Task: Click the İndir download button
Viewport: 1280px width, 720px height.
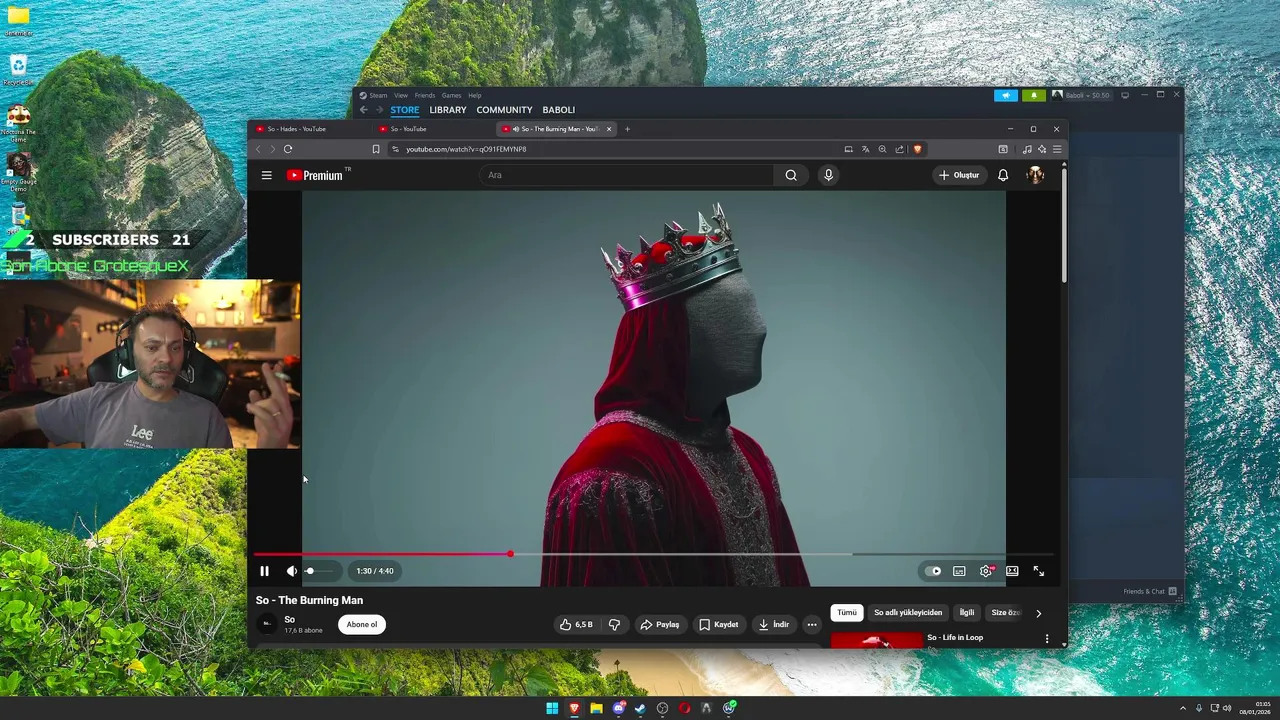Action: pos(774,624)
